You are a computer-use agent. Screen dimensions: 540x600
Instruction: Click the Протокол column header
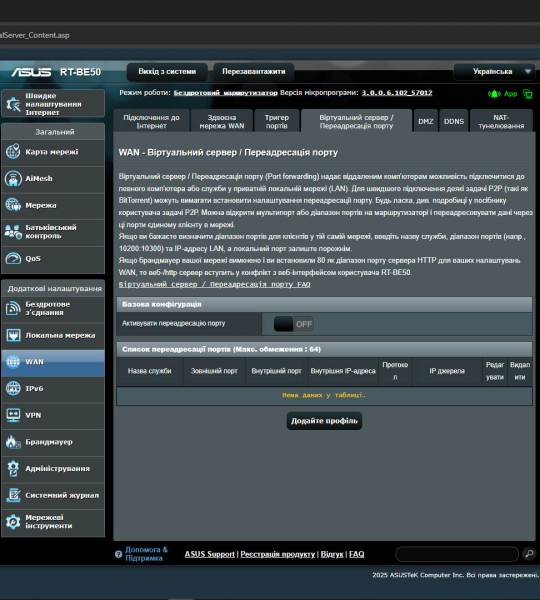[395, 371]
